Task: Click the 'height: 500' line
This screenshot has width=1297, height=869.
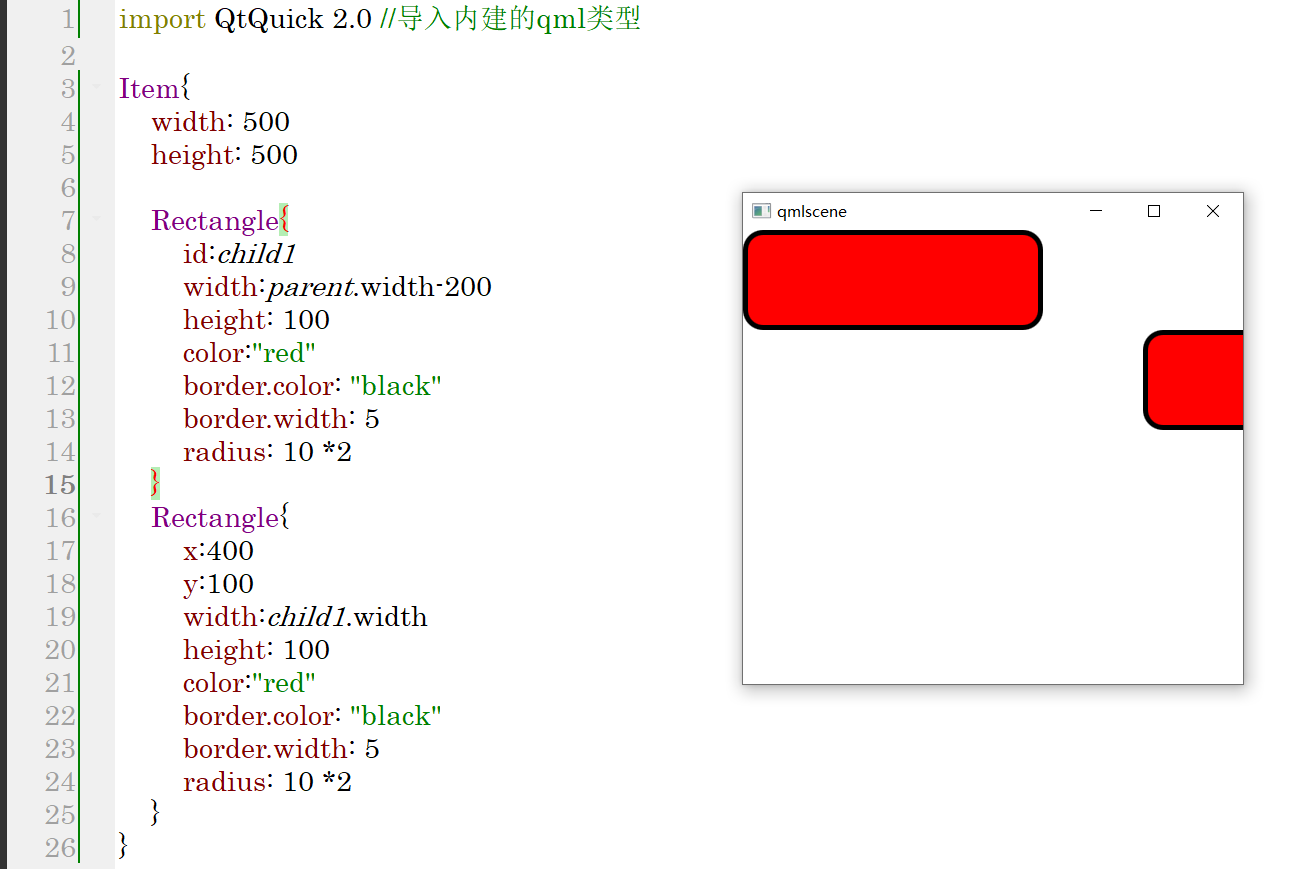Action: click(x=224, y=155)
